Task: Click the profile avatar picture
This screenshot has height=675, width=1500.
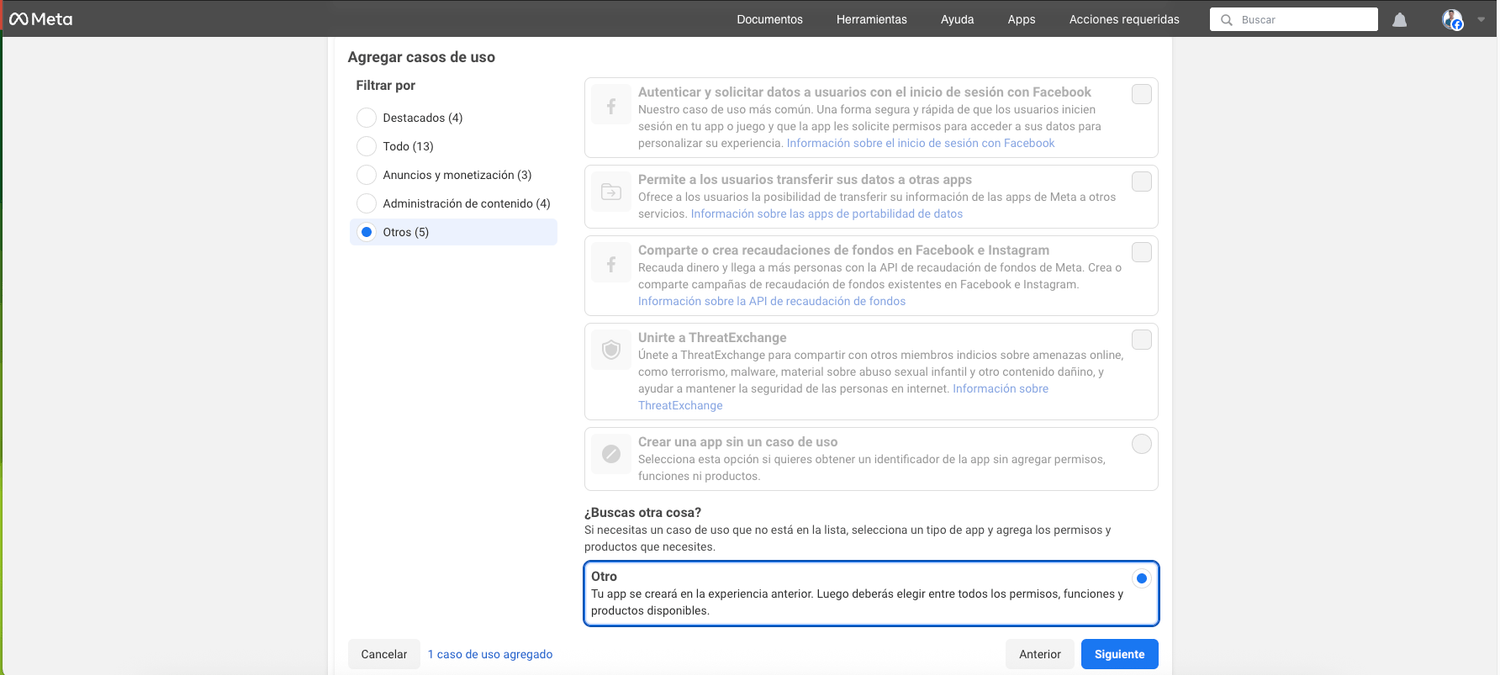Action: [1452, 19]
